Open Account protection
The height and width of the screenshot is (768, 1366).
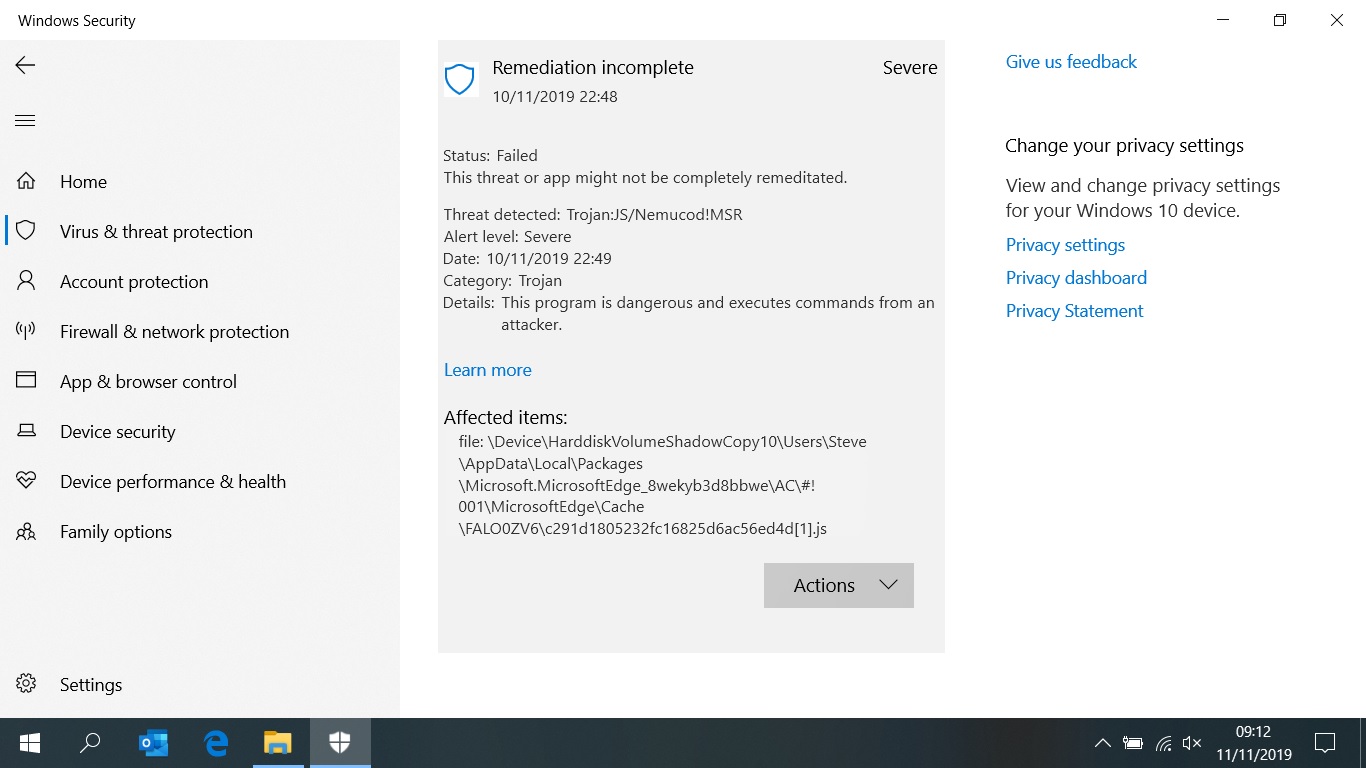click(x=134, y=281)
